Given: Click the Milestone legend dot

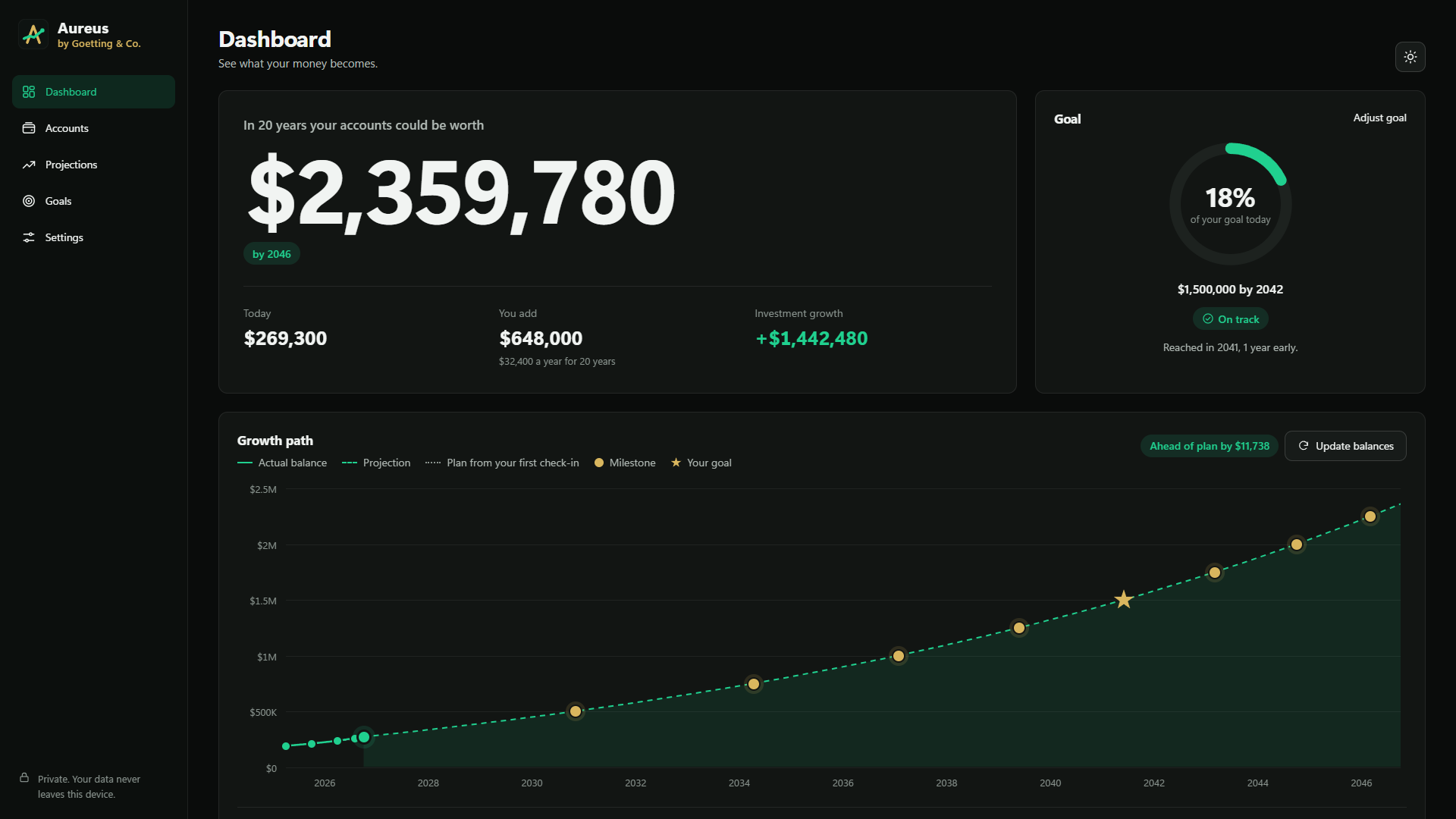Looking at the screenshot, I should [x=598, y=463].
